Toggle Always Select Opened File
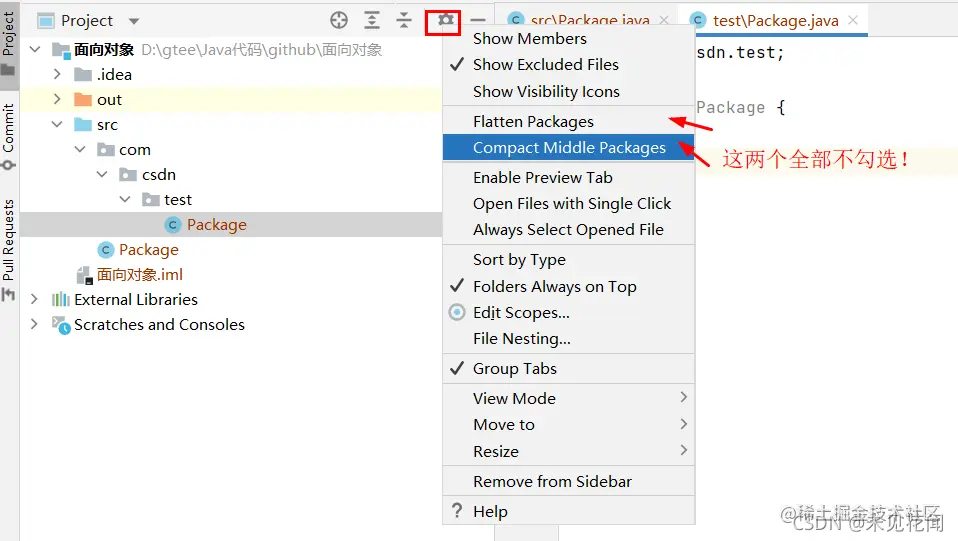Screen dimensions: 958x541 569,230
